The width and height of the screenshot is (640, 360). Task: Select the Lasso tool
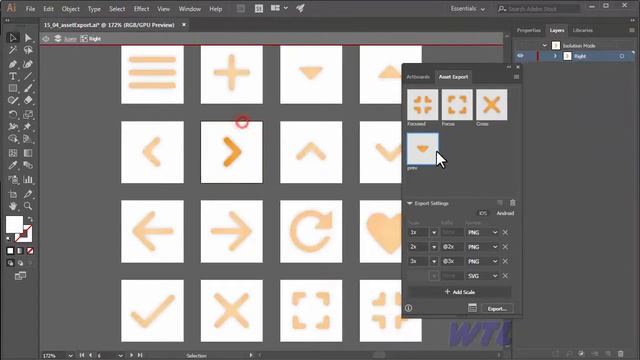tap(28, 50)
